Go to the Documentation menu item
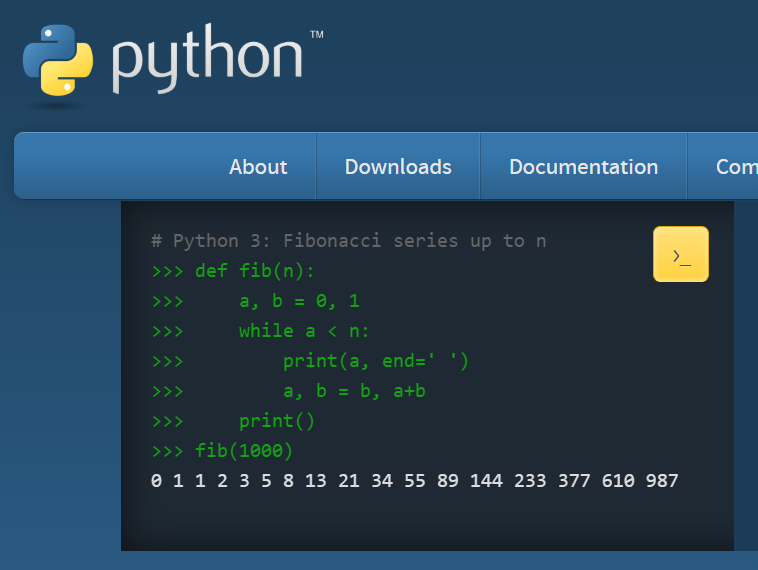Viewport: 758px width, 570px height. (583, 167)
